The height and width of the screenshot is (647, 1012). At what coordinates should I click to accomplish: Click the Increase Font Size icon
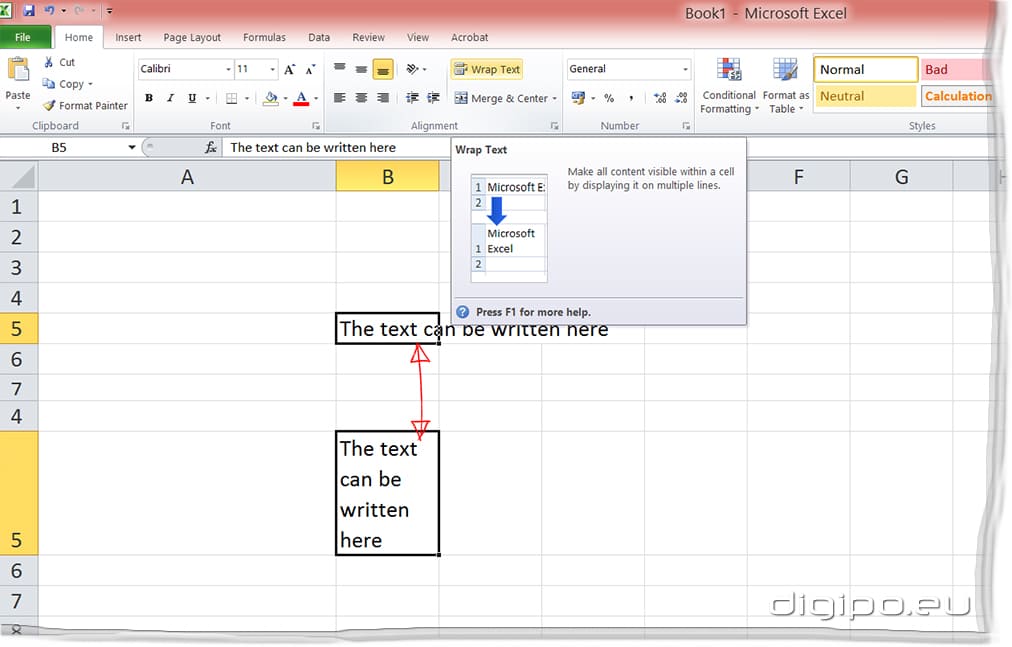tap(290, 69)
